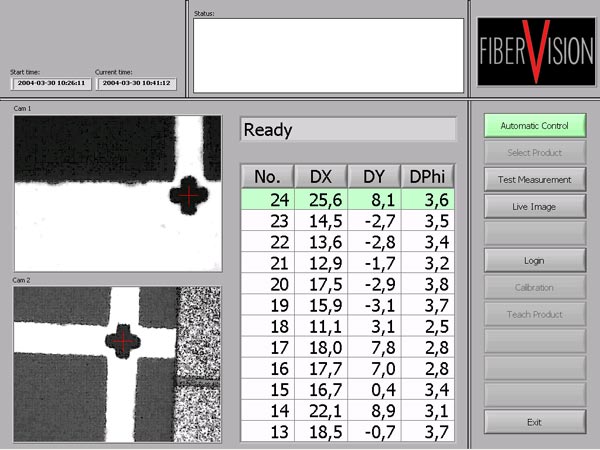Click the Ready status bar

348,130
